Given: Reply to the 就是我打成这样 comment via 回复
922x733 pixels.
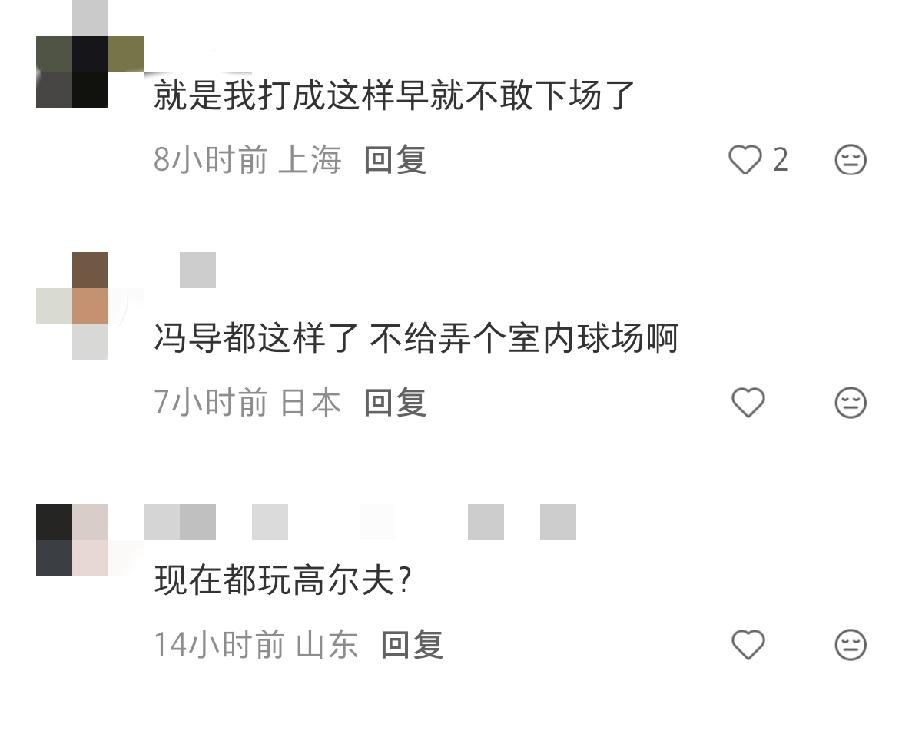Looking at the screenshot, I should pos(395,160).
